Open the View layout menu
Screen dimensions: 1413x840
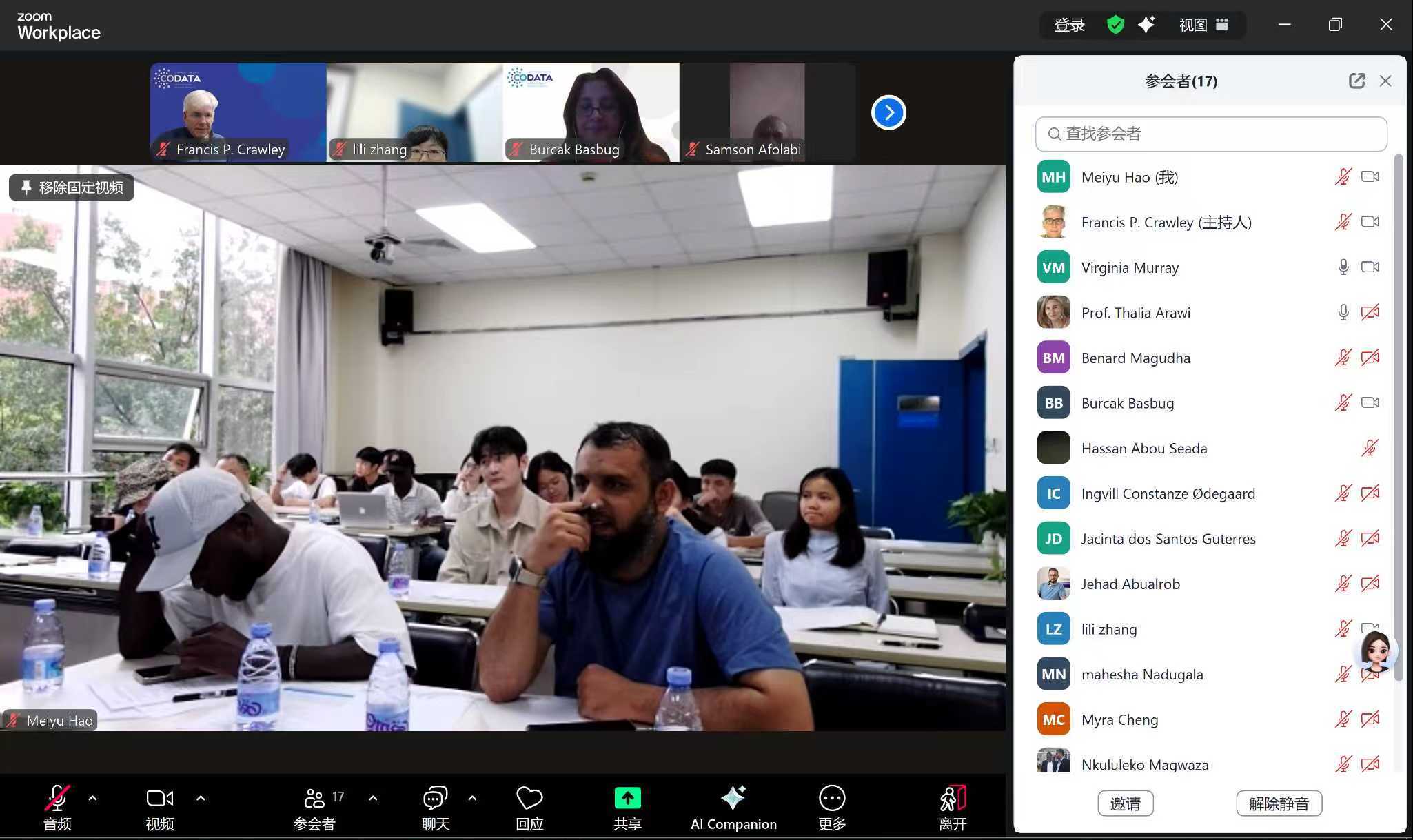coord(1203,25)
